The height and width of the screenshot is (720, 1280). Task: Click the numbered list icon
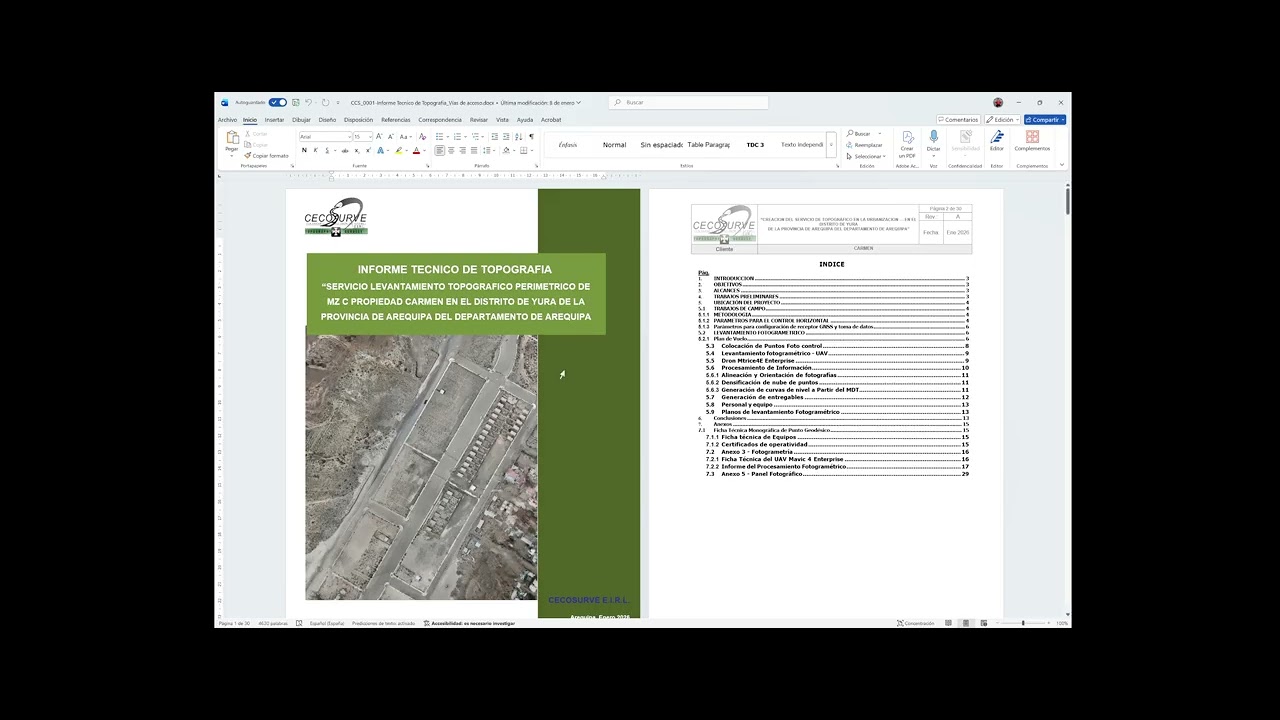[x=457, y=136]
